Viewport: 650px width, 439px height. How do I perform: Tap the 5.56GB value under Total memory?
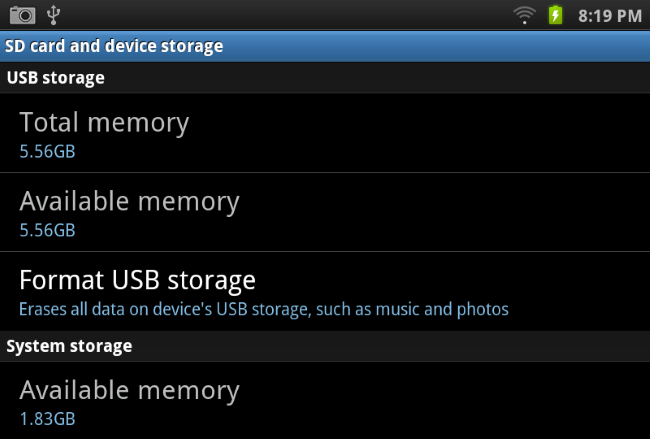[47, 151]
